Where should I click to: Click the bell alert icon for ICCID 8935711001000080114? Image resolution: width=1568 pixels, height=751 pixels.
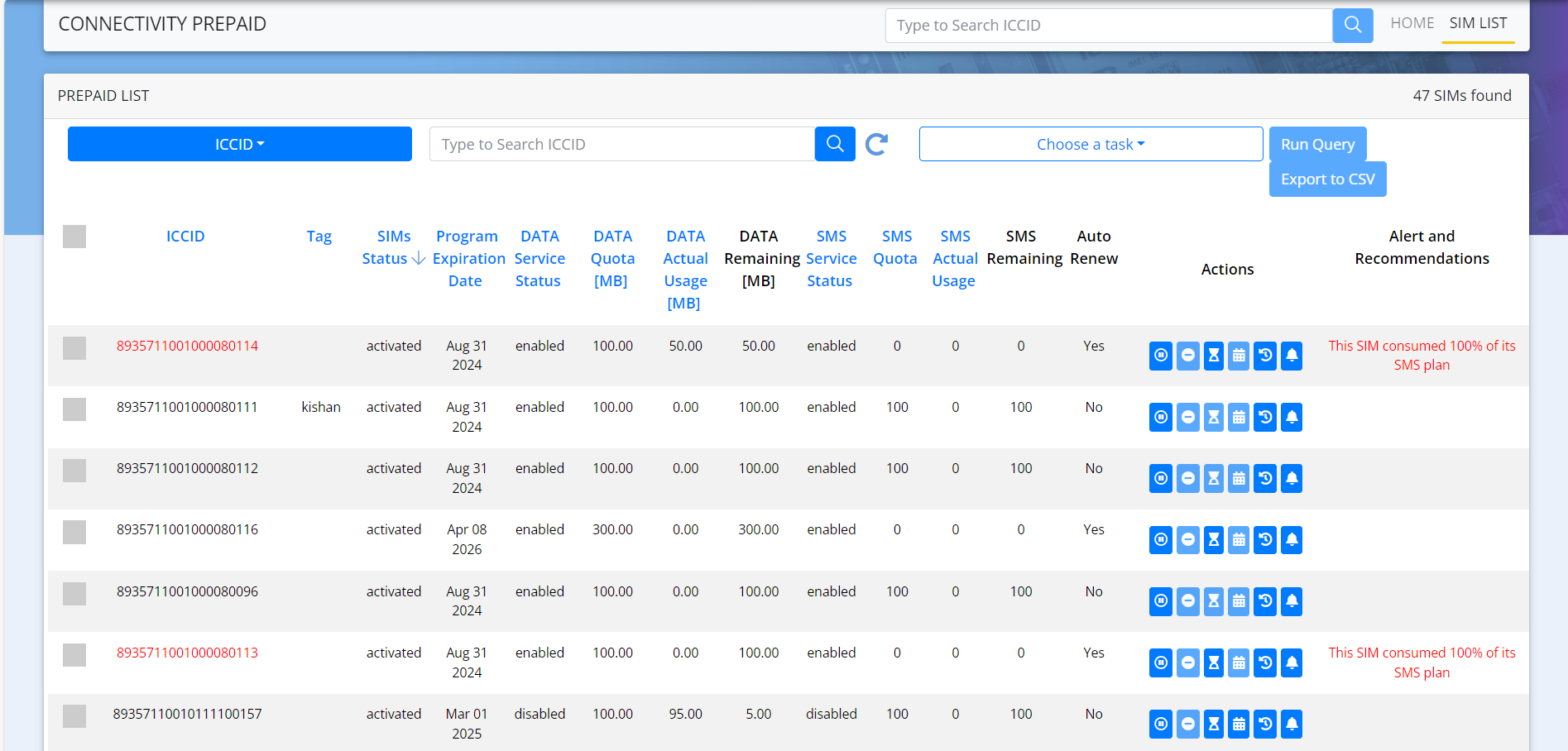click(1292, 356)
